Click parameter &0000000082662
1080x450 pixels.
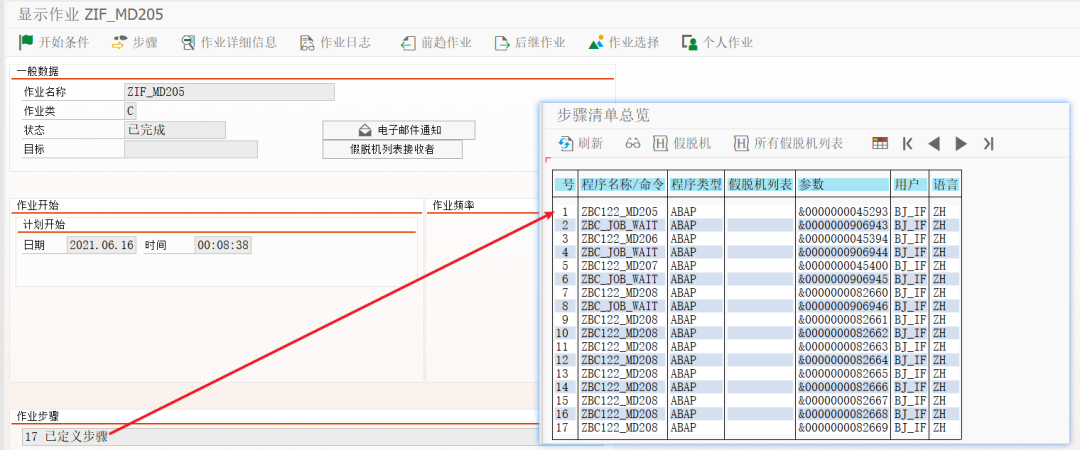coord(843,333)
